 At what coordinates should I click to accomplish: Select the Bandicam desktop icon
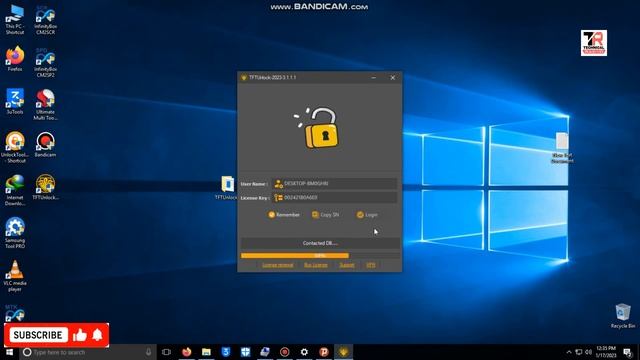point(45,144)
